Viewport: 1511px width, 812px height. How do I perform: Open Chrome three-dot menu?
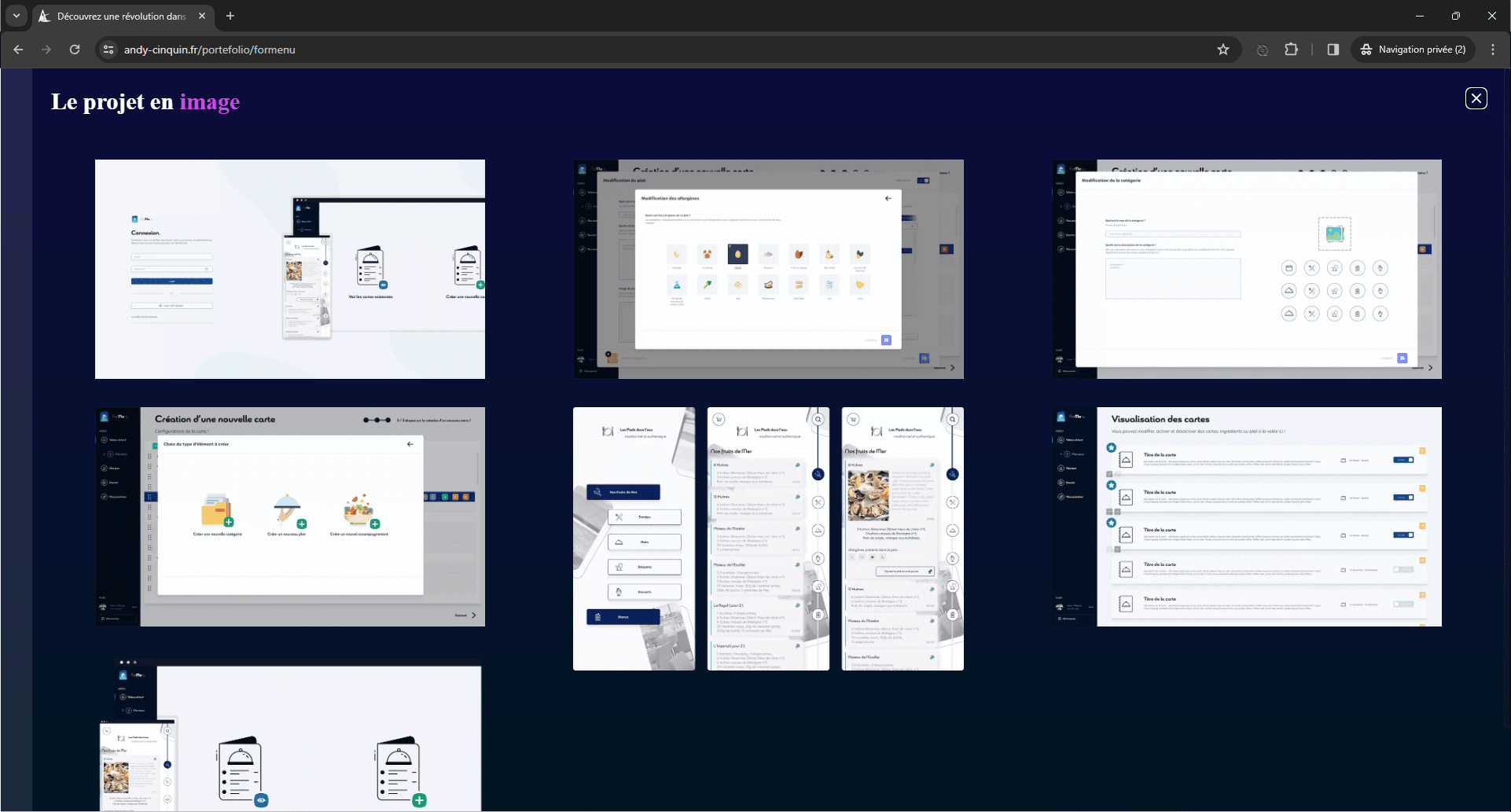point(1493,50)
